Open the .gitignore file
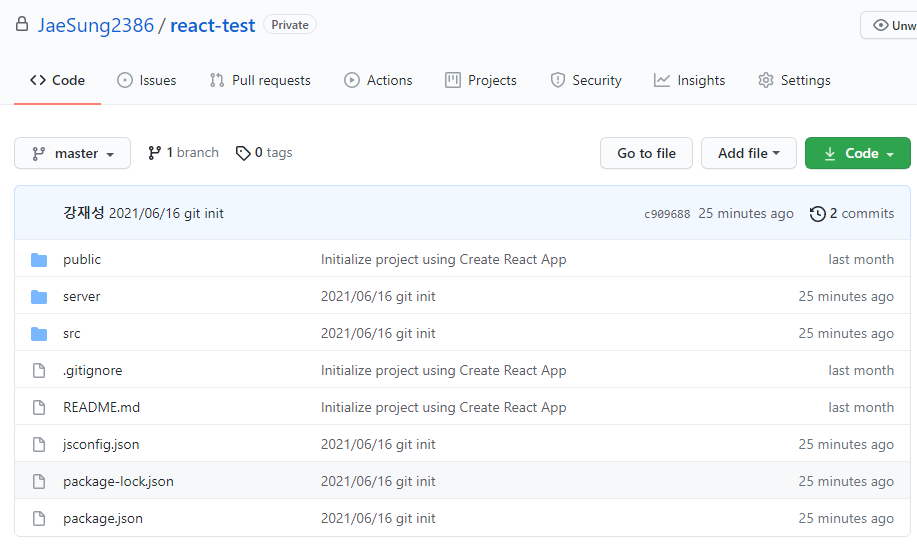The width and height of the screenshot is (917, 548). 92,370
